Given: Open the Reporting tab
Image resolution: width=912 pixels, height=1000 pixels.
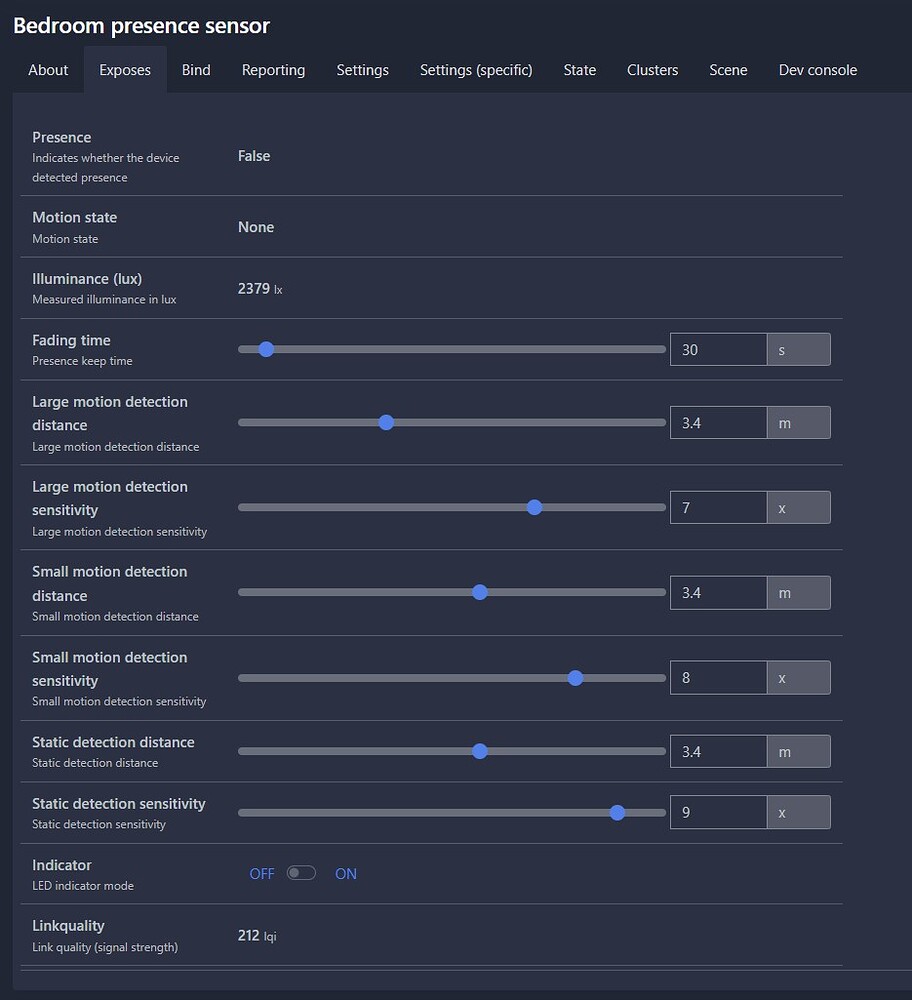Looking at the screenshot, I should (273, 70).
